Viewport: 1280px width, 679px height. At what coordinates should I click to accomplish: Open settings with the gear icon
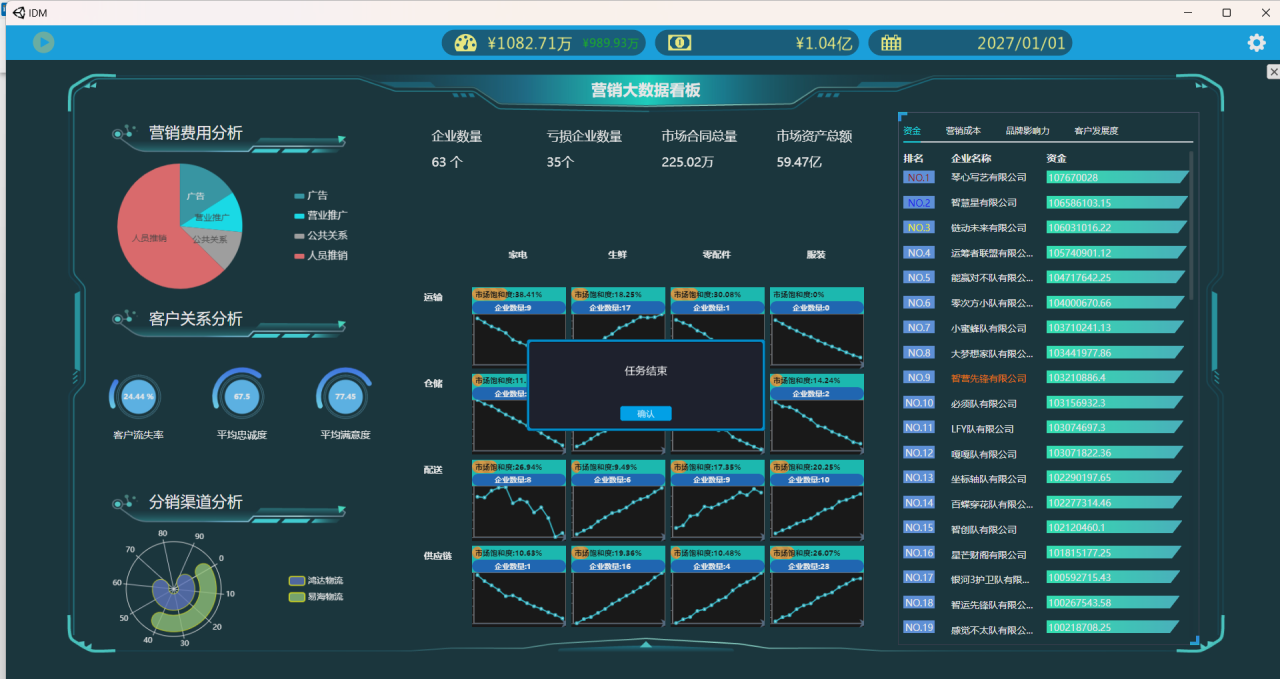[1256, 42]
